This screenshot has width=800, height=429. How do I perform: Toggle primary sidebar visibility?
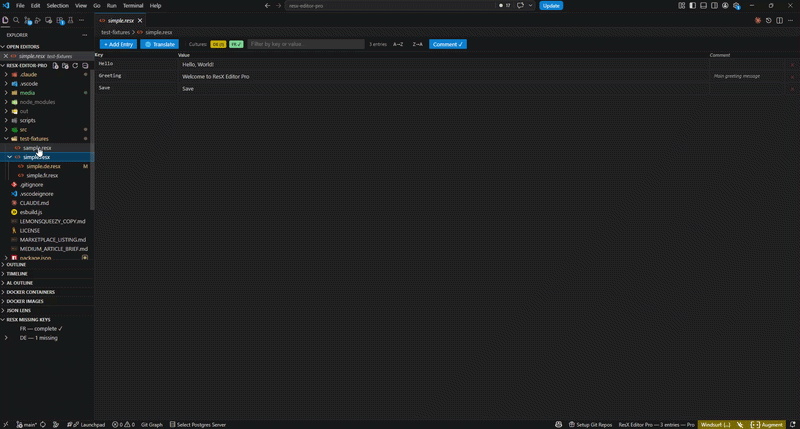click(x=692, y=6)
